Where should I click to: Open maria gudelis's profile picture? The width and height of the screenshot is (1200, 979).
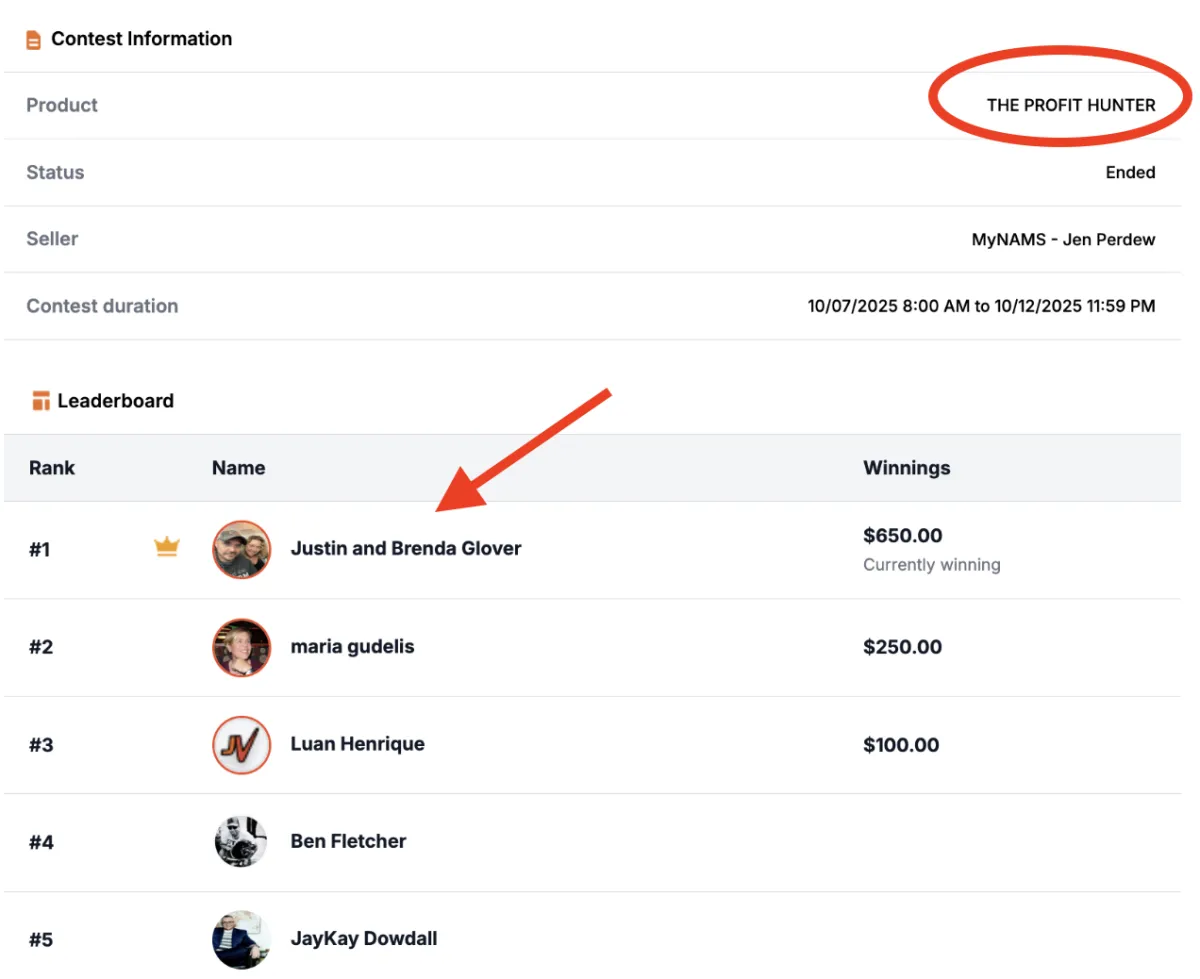pos(242,647)
